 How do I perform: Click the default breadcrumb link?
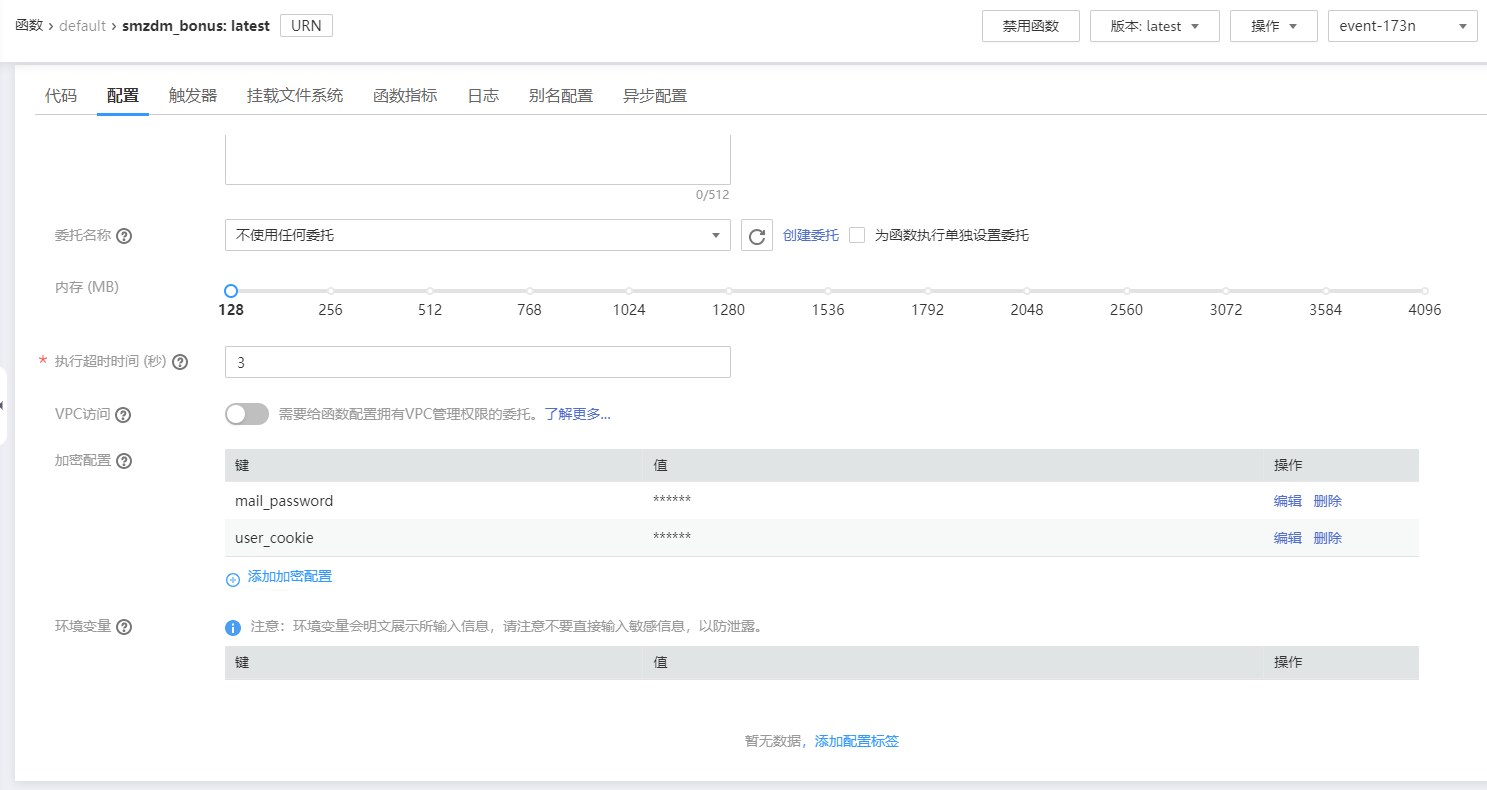tap(82, 26)
